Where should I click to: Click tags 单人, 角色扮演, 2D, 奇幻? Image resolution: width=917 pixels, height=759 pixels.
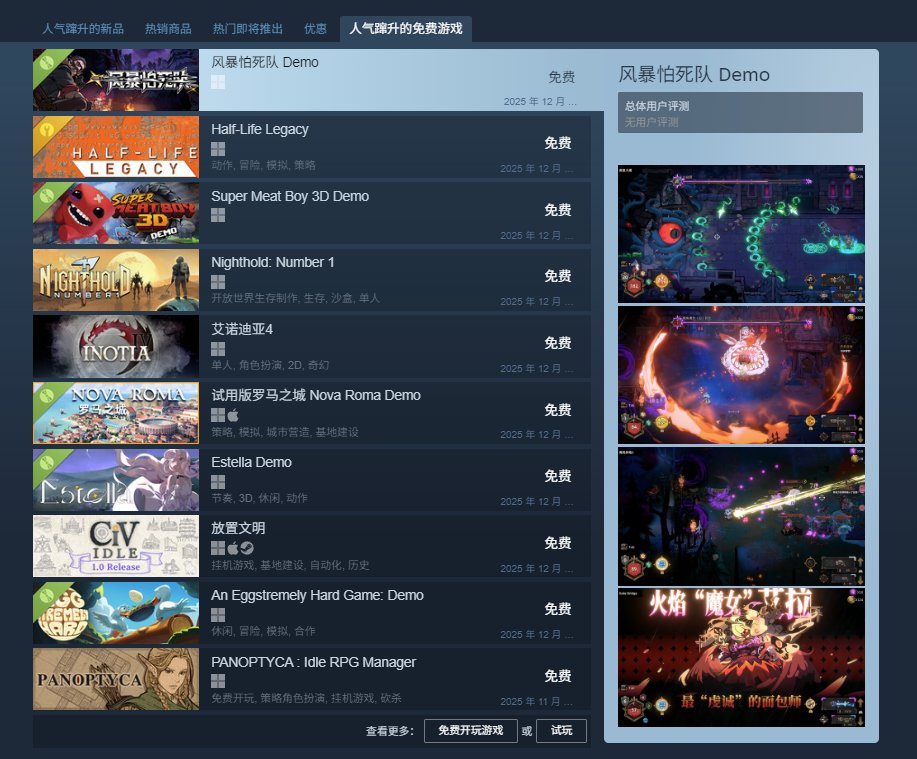pos(270,365)
